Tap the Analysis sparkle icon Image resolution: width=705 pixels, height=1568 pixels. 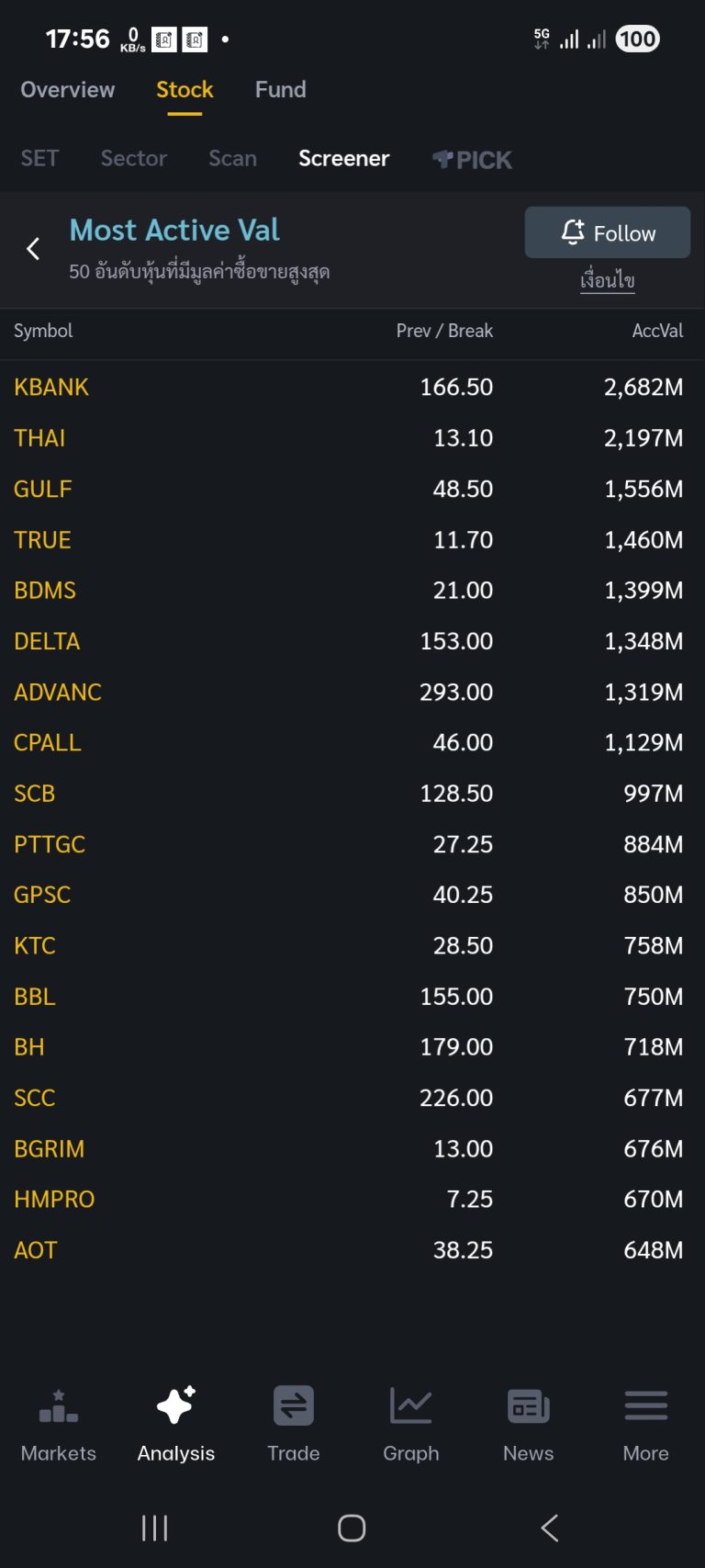[175, 1406]
